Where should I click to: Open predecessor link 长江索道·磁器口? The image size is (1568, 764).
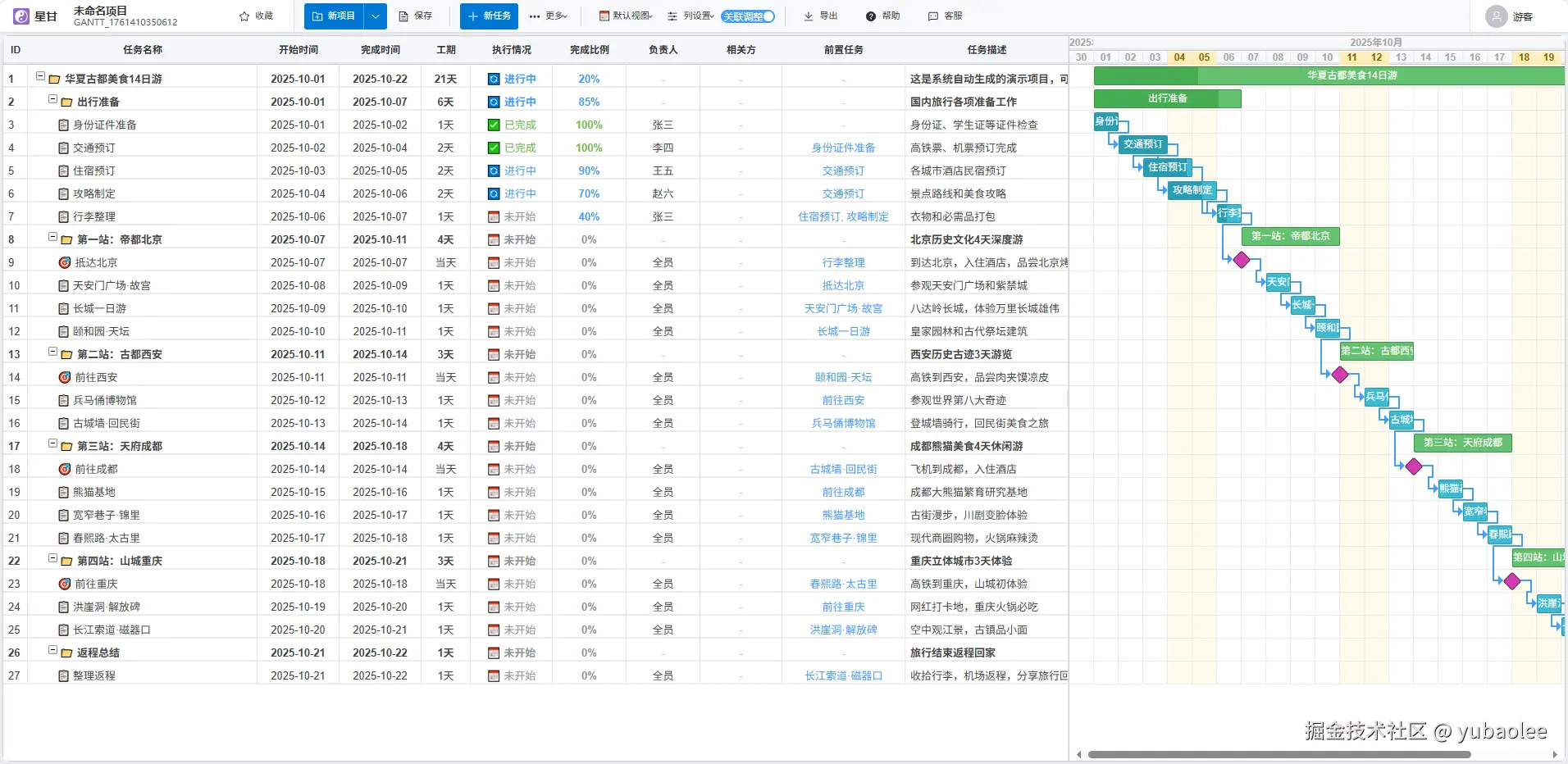tap(843, 676)
